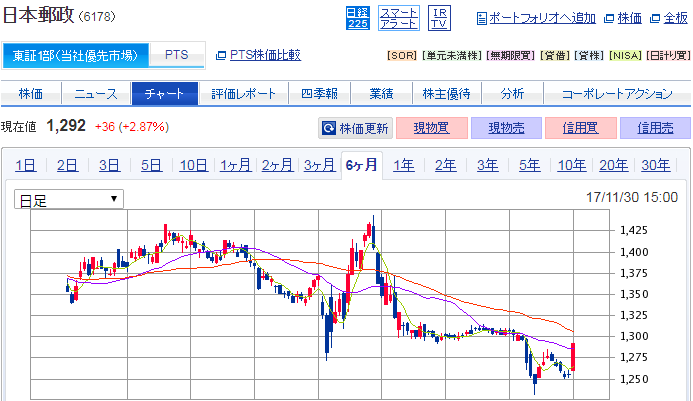Select the 2日 chart period
The width and height of the screenshot is (693, 401).
pos(67,166)
